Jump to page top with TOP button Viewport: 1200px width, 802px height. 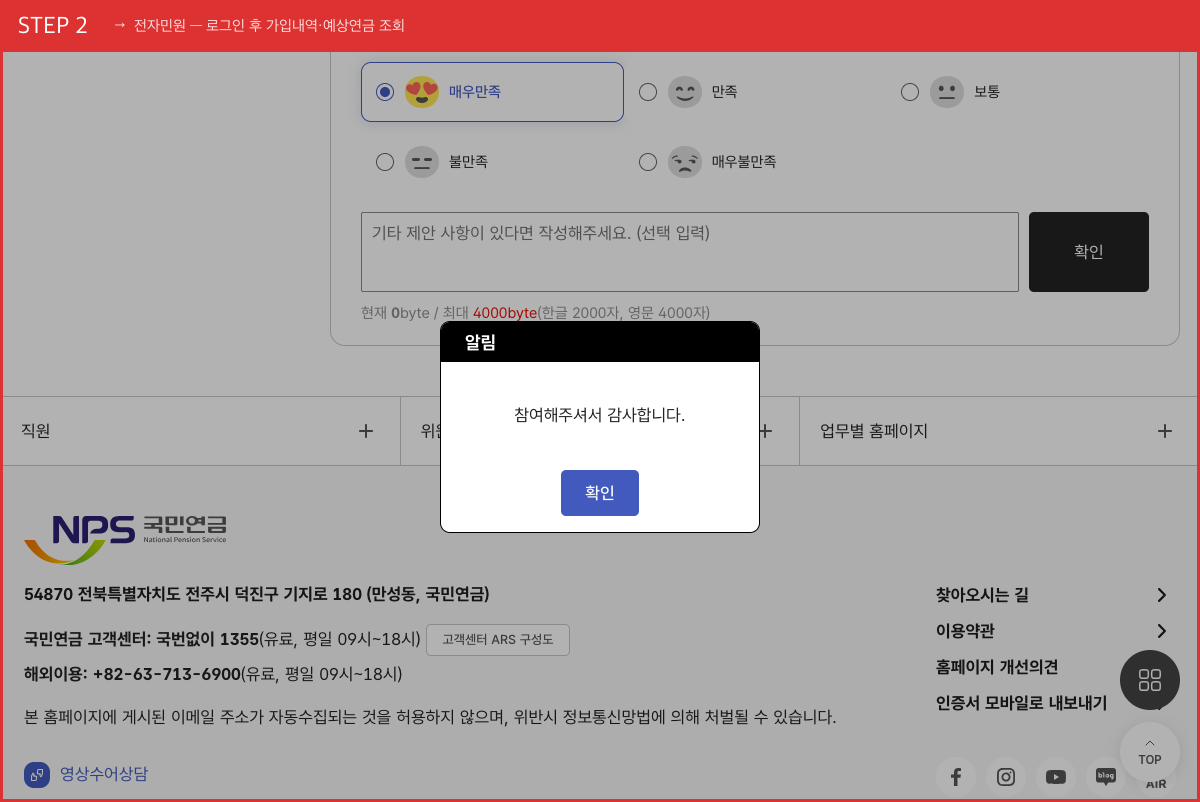(1150, 752)
